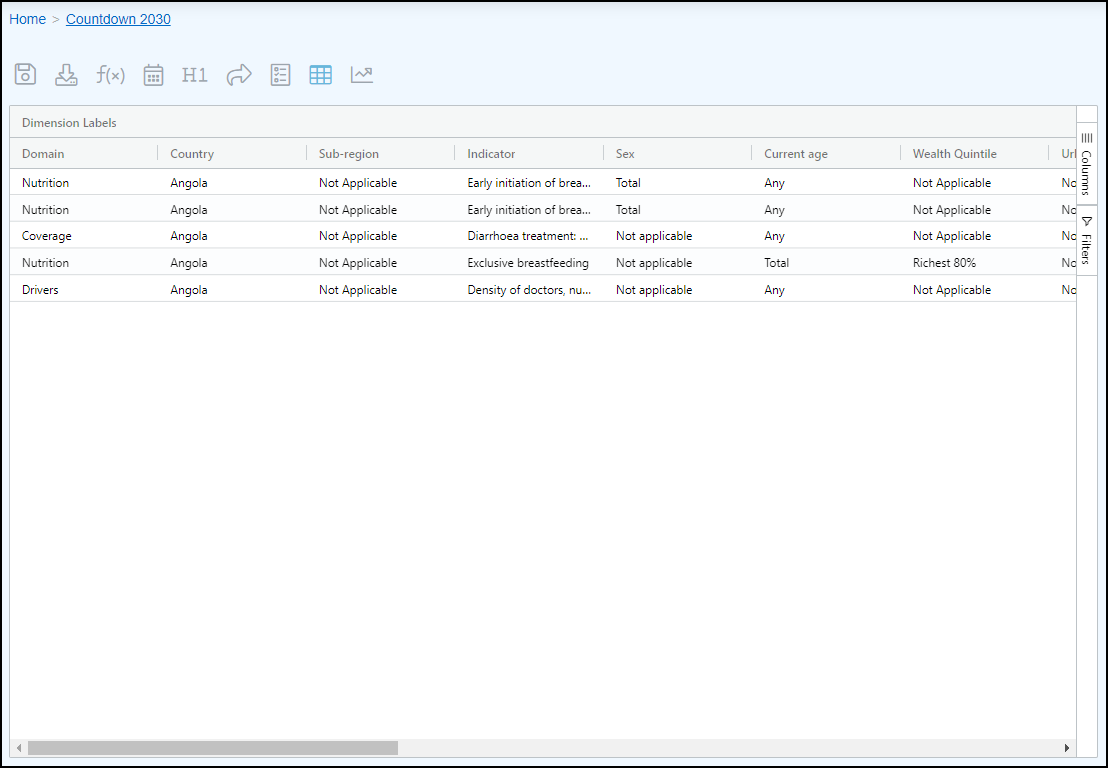Click the Share arrow icon

pyautogui.click(x=239, y=75)
